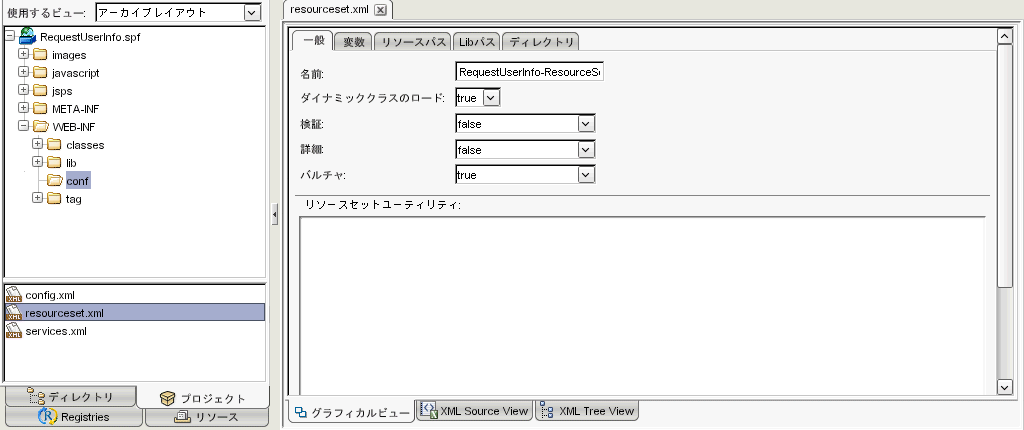Select the RequestUserInfo.spf root label
The width and height of the screenshot is (1024, 430).
(90, 37)
